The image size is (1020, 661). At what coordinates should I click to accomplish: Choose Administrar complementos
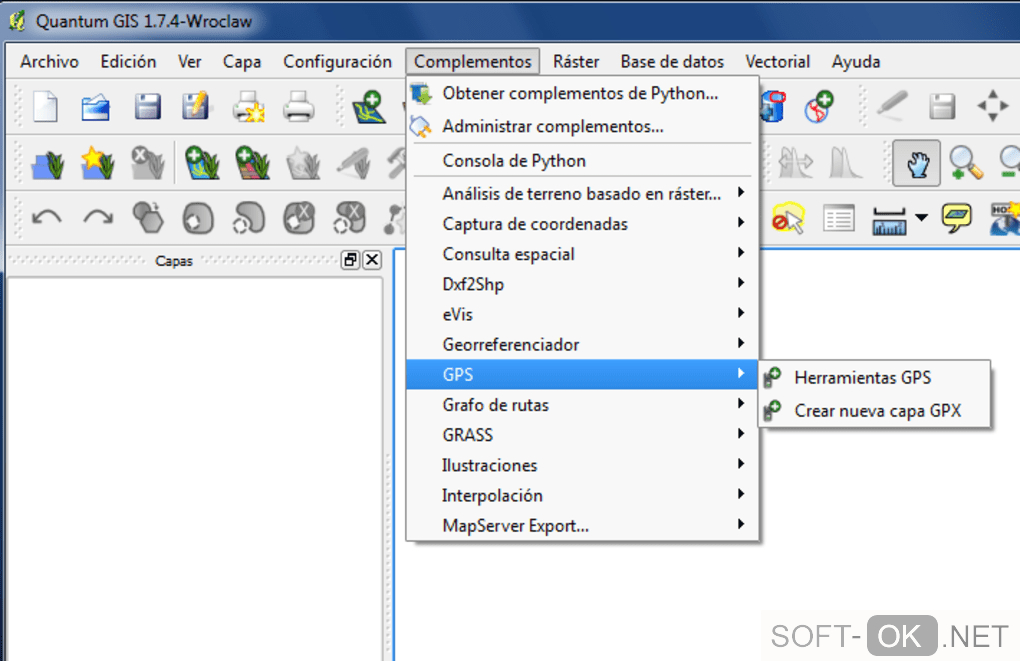click(x=582, y=126)
